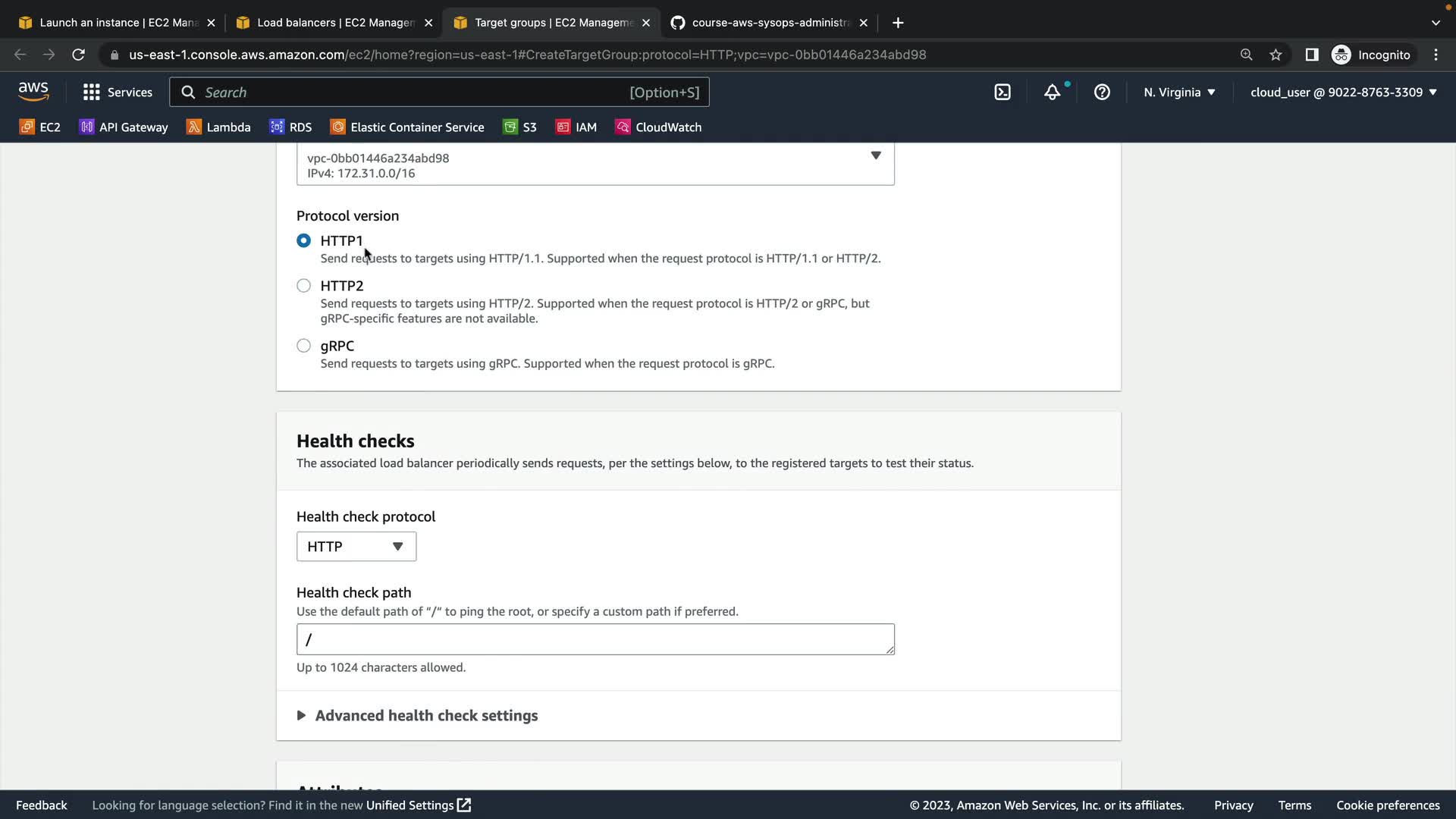Screen dimensions: 1456x819
Task: Open Lambda shortcut in favorites bar
Action: point(218,127)
